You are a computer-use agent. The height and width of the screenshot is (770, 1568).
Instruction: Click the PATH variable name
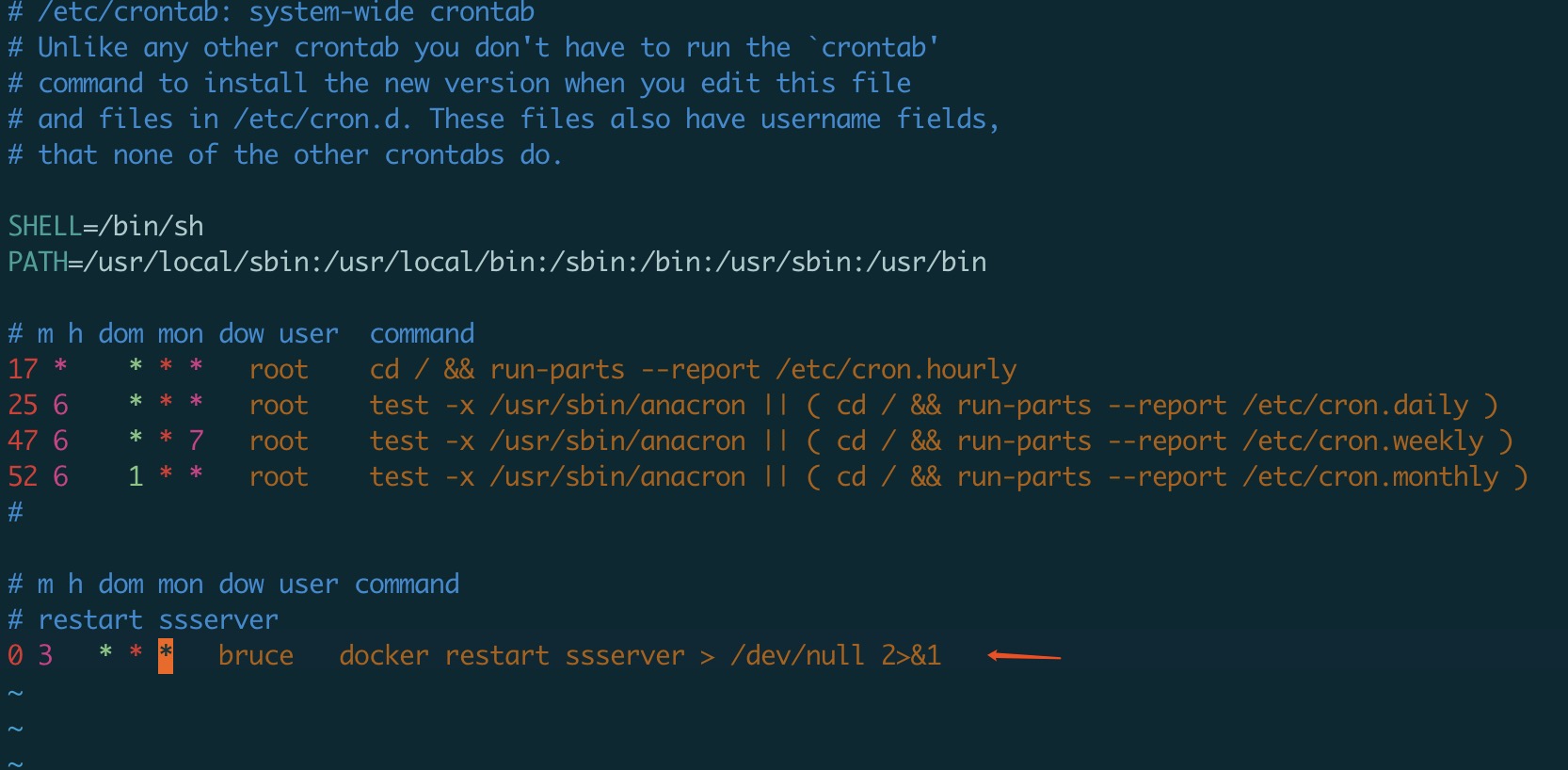coord(38,263)
